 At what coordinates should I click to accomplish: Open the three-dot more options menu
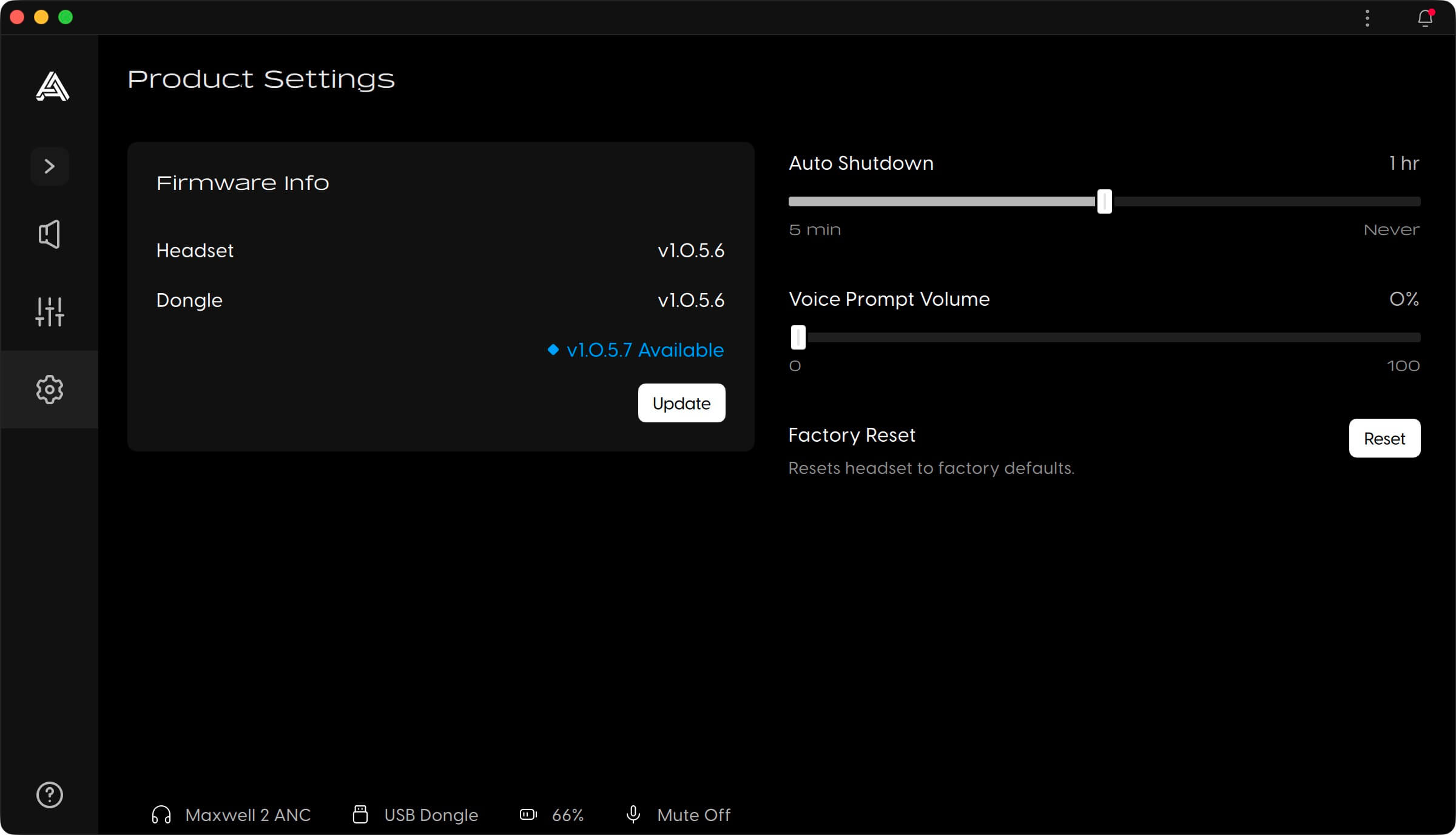click(1367, 18)
